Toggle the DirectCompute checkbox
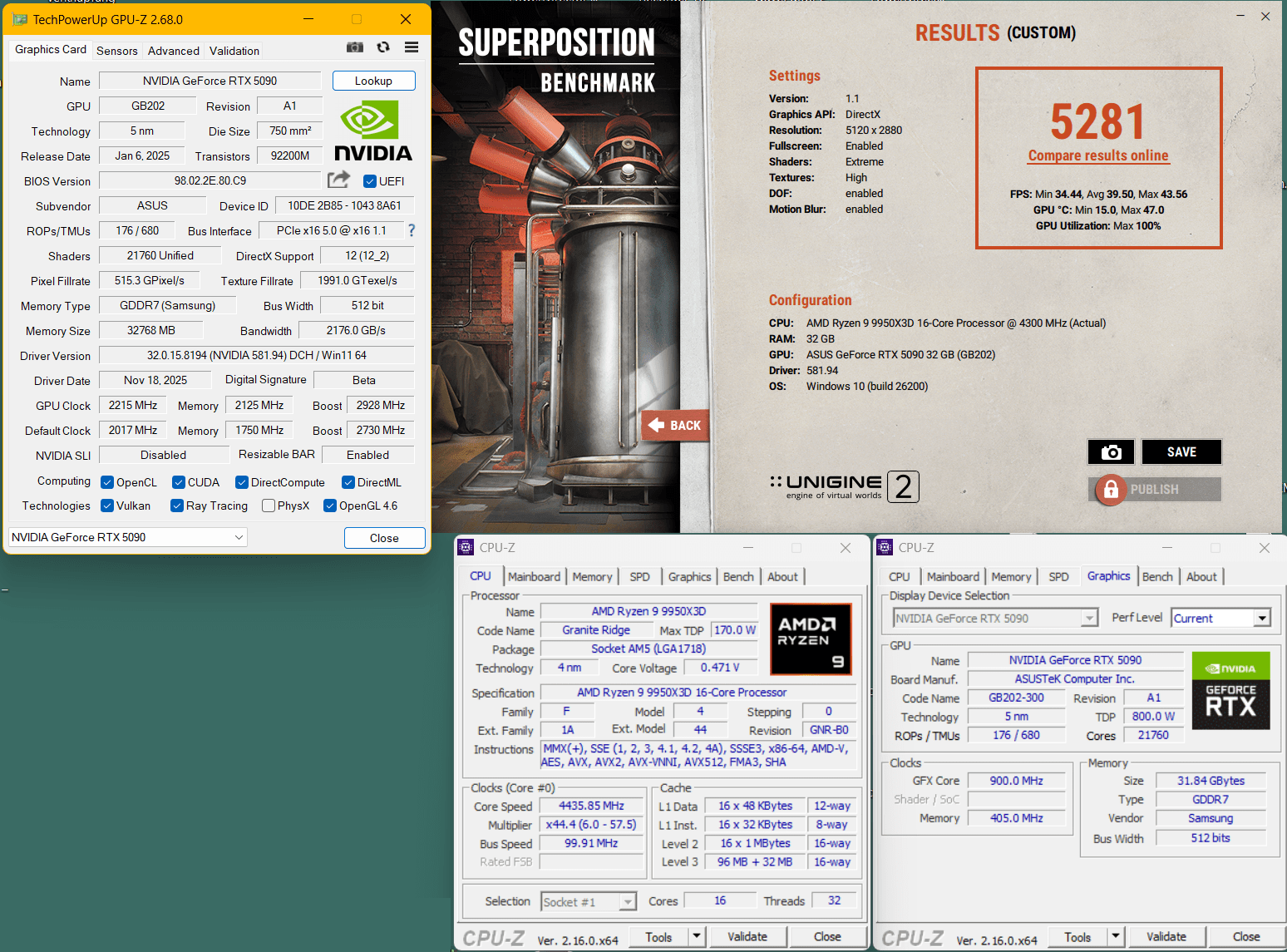 point(242,482)
